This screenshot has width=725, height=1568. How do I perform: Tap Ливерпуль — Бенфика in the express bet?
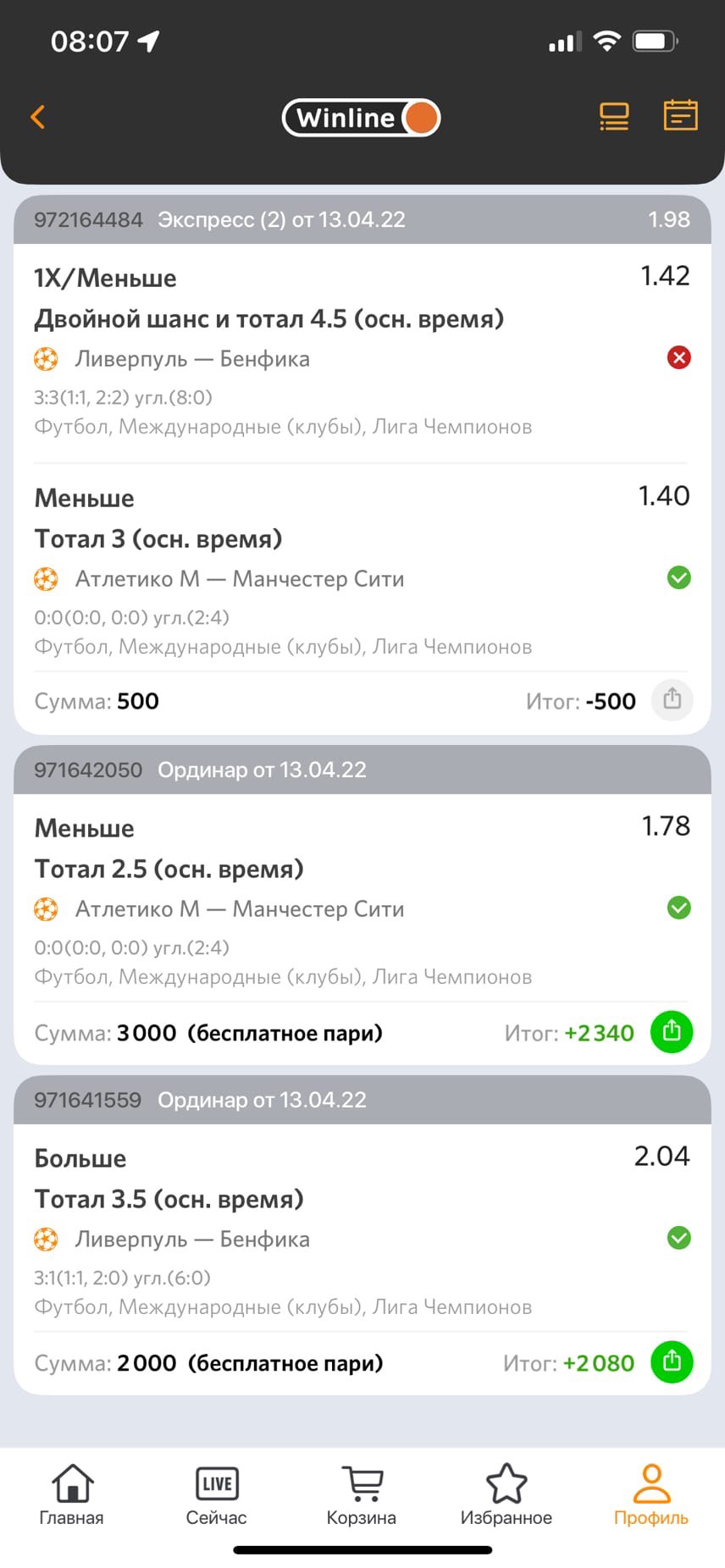192,359
